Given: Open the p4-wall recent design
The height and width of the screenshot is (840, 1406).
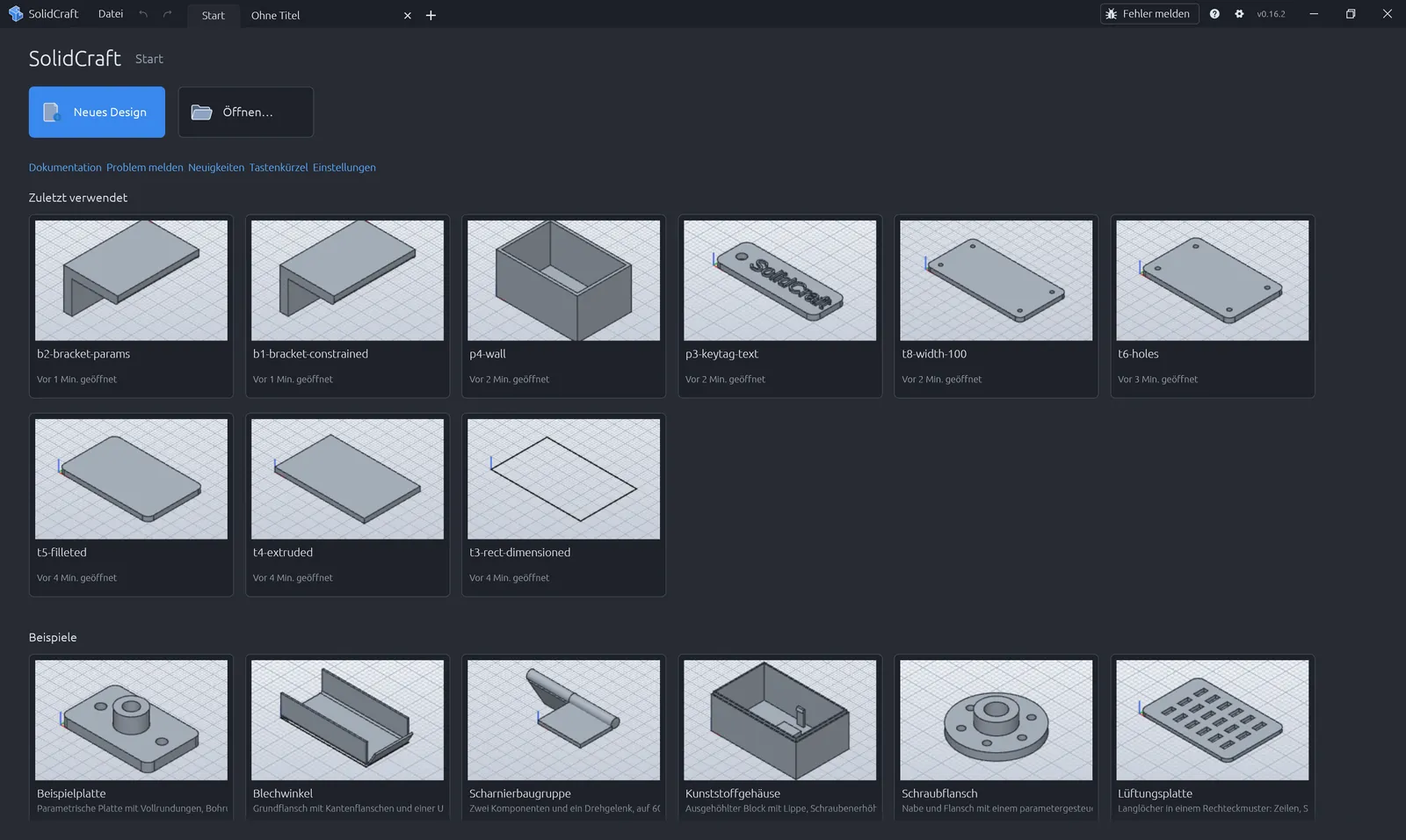Looking at the screenshot, I should pos(563,306).
